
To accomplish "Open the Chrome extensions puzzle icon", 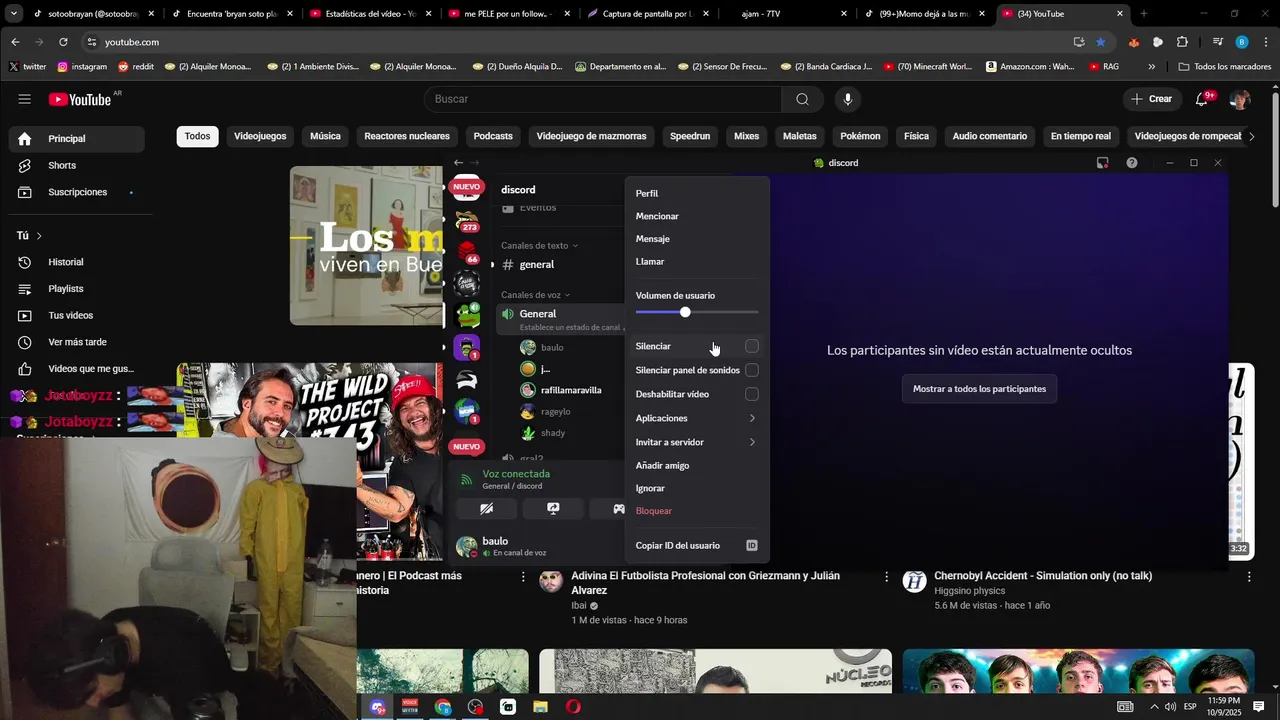I will point(1182,42).
